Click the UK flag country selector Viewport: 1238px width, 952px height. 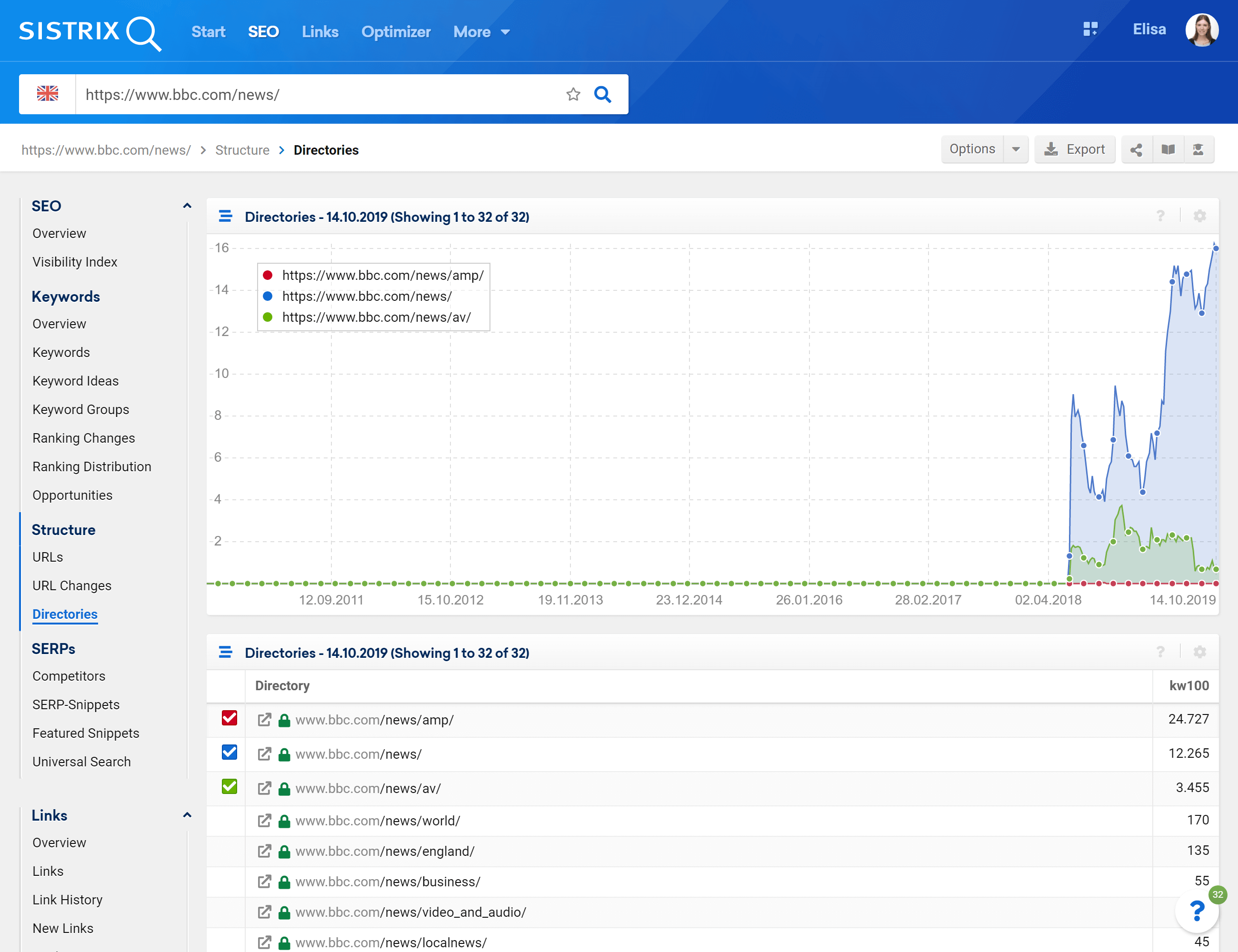click(x=48, y=94)
